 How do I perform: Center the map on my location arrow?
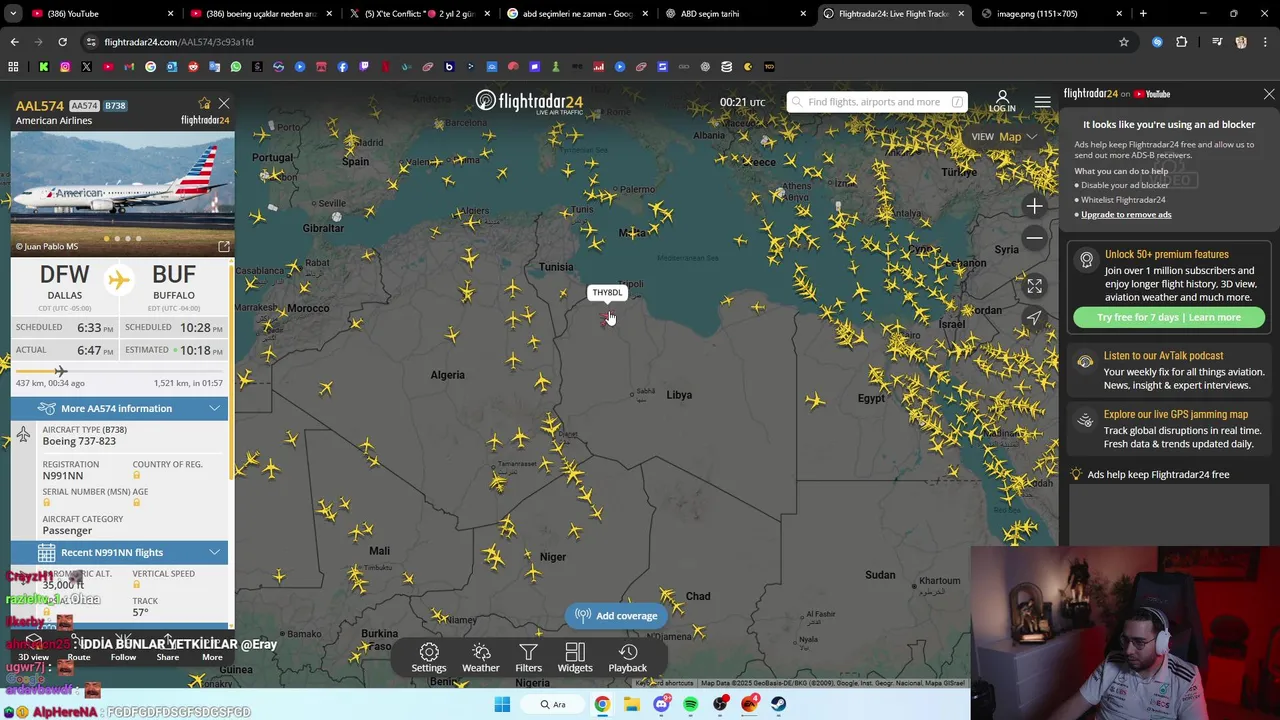[1035, 318]
